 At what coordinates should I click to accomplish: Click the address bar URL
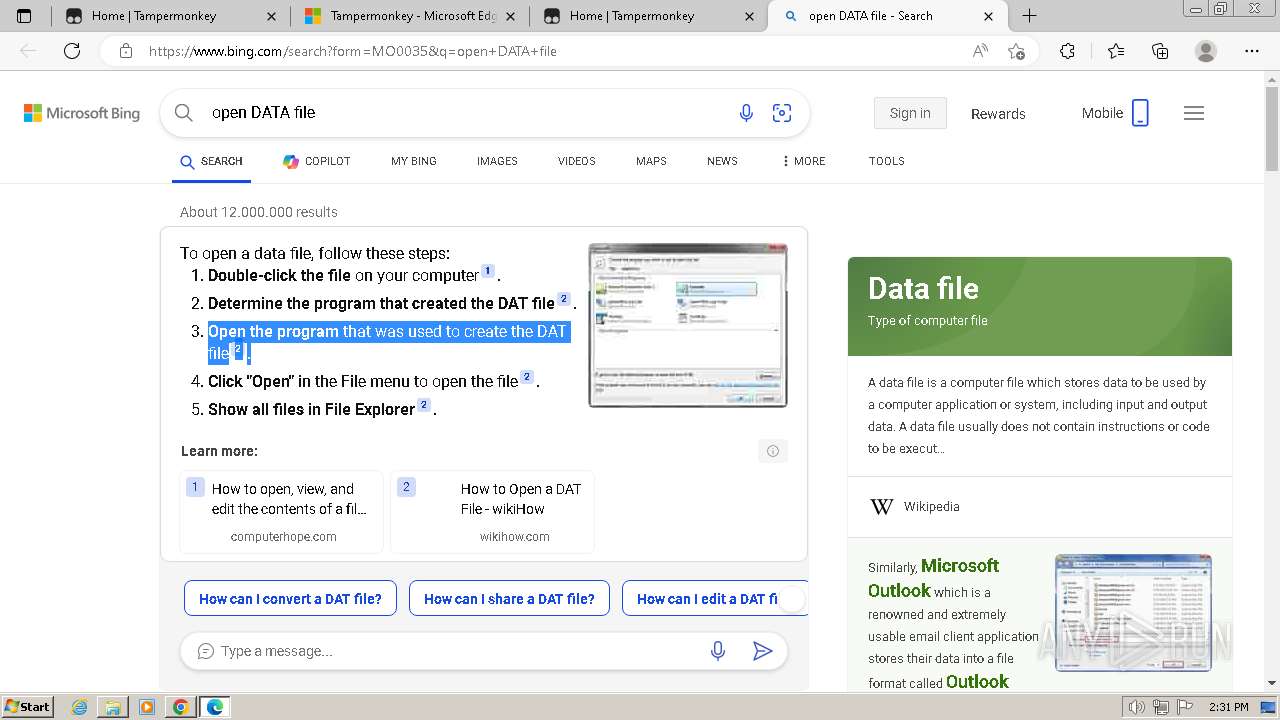(353, 51)
